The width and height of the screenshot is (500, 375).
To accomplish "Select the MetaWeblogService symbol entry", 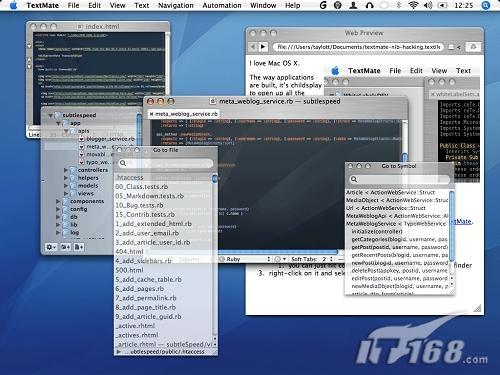I will point(398,224).
